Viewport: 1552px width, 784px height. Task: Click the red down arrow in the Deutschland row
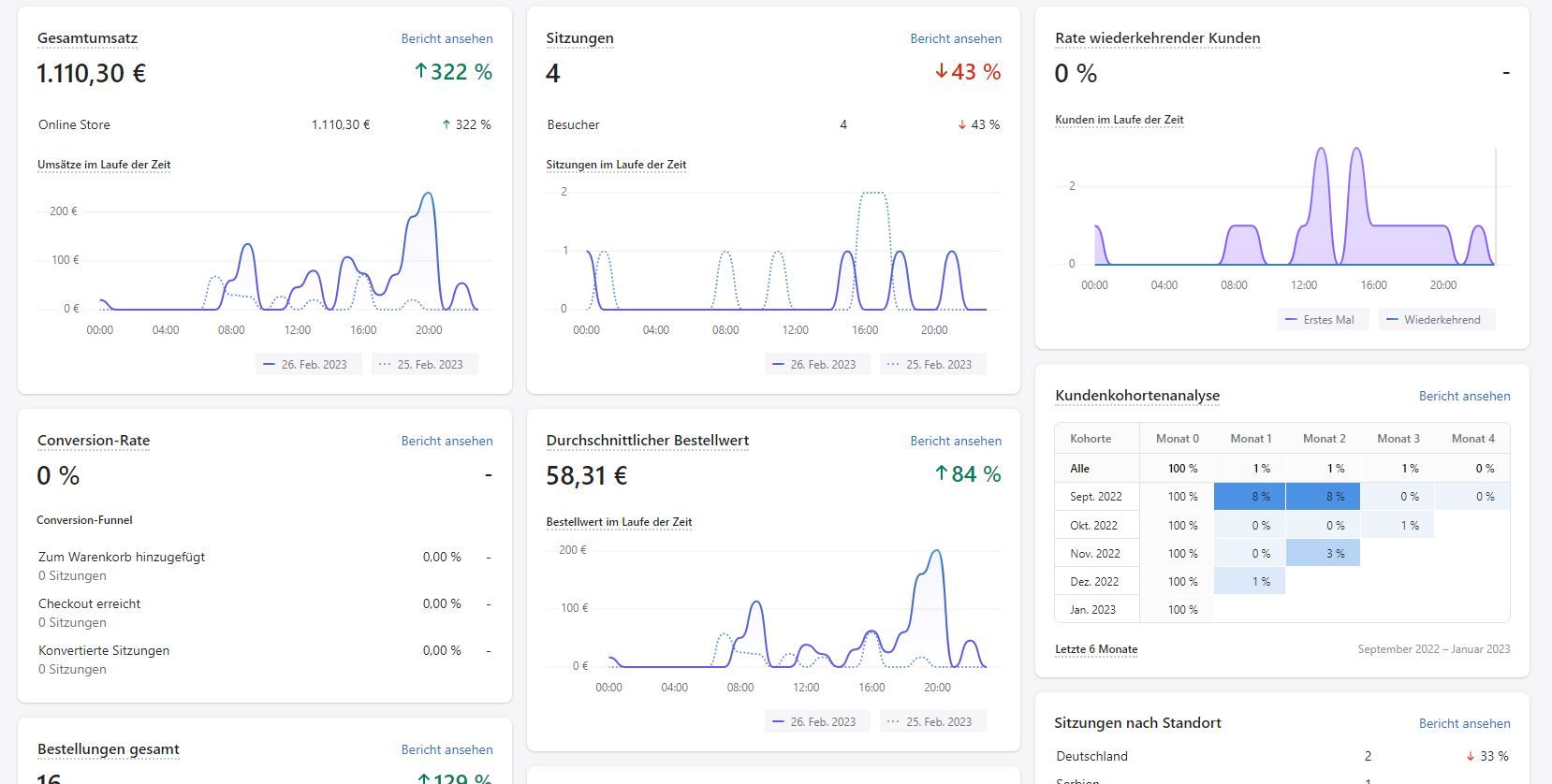tap(1471, 756)
